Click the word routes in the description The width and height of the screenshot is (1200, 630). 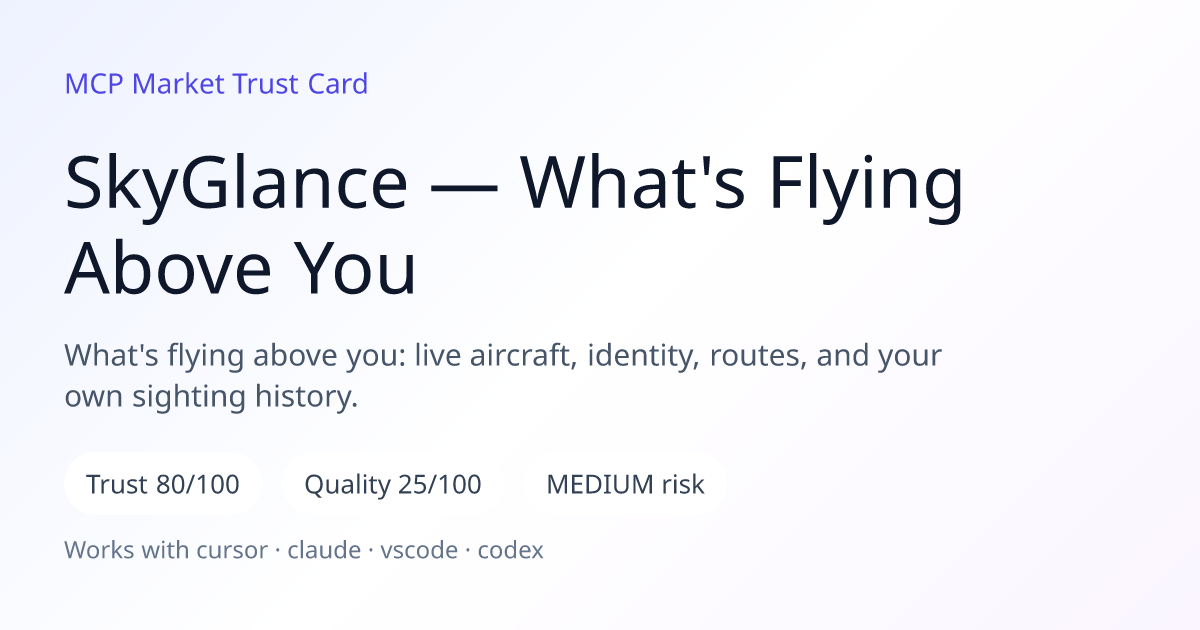tap(757, 356)
